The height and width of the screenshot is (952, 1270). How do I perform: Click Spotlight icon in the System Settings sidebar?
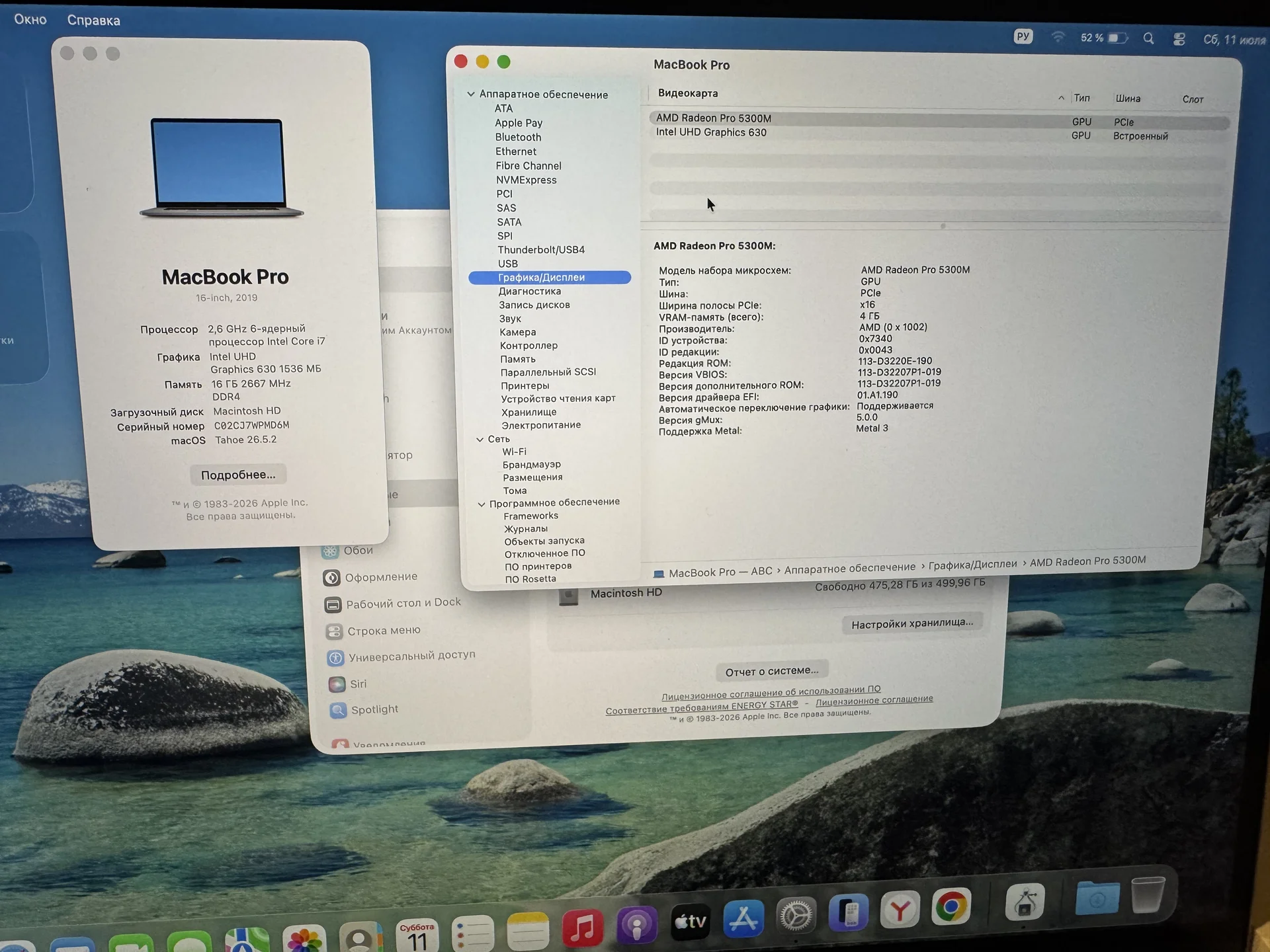(338, 710)
